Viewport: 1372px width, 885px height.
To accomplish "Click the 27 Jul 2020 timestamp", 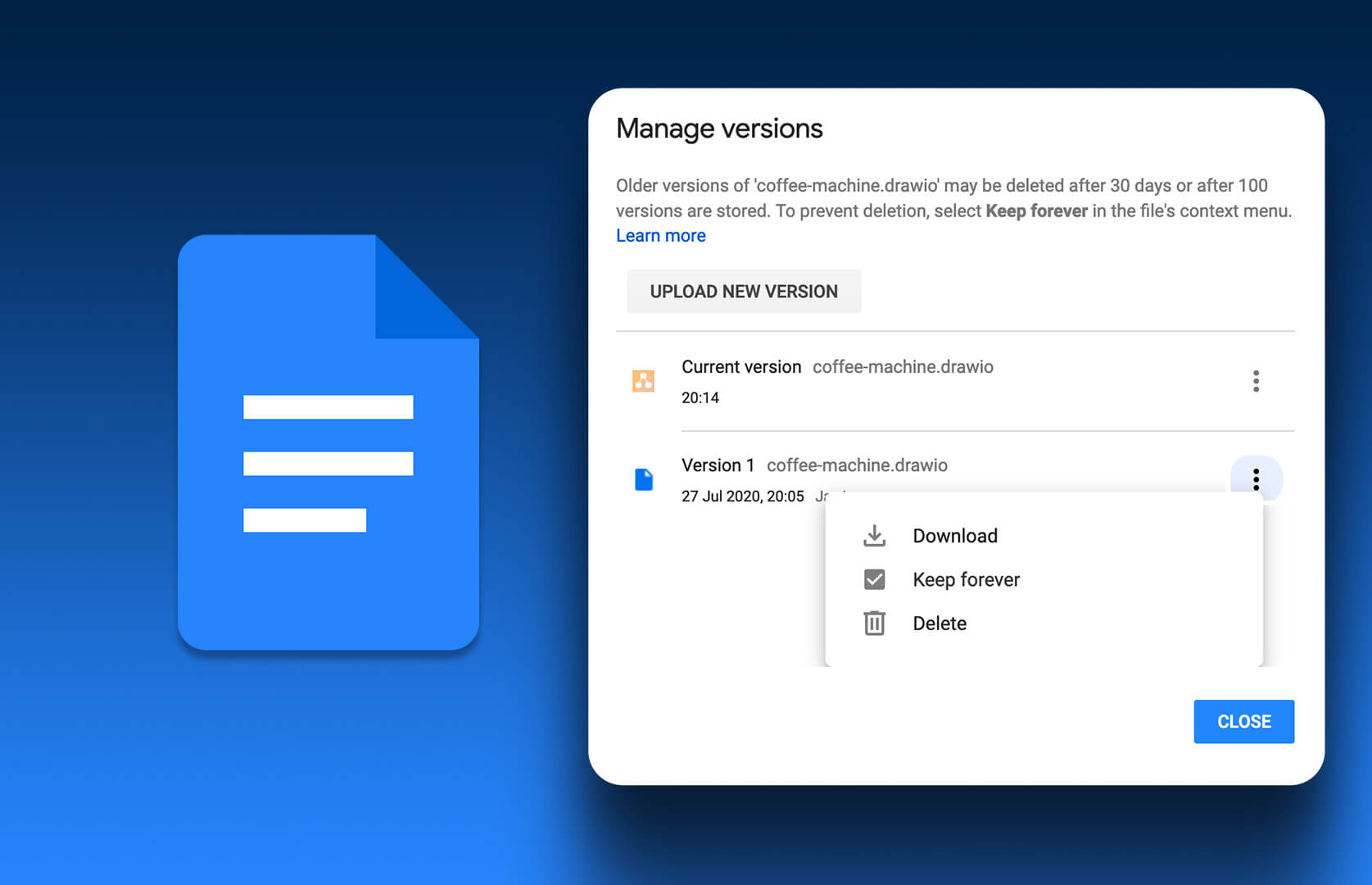I will [x=742, y=497].
